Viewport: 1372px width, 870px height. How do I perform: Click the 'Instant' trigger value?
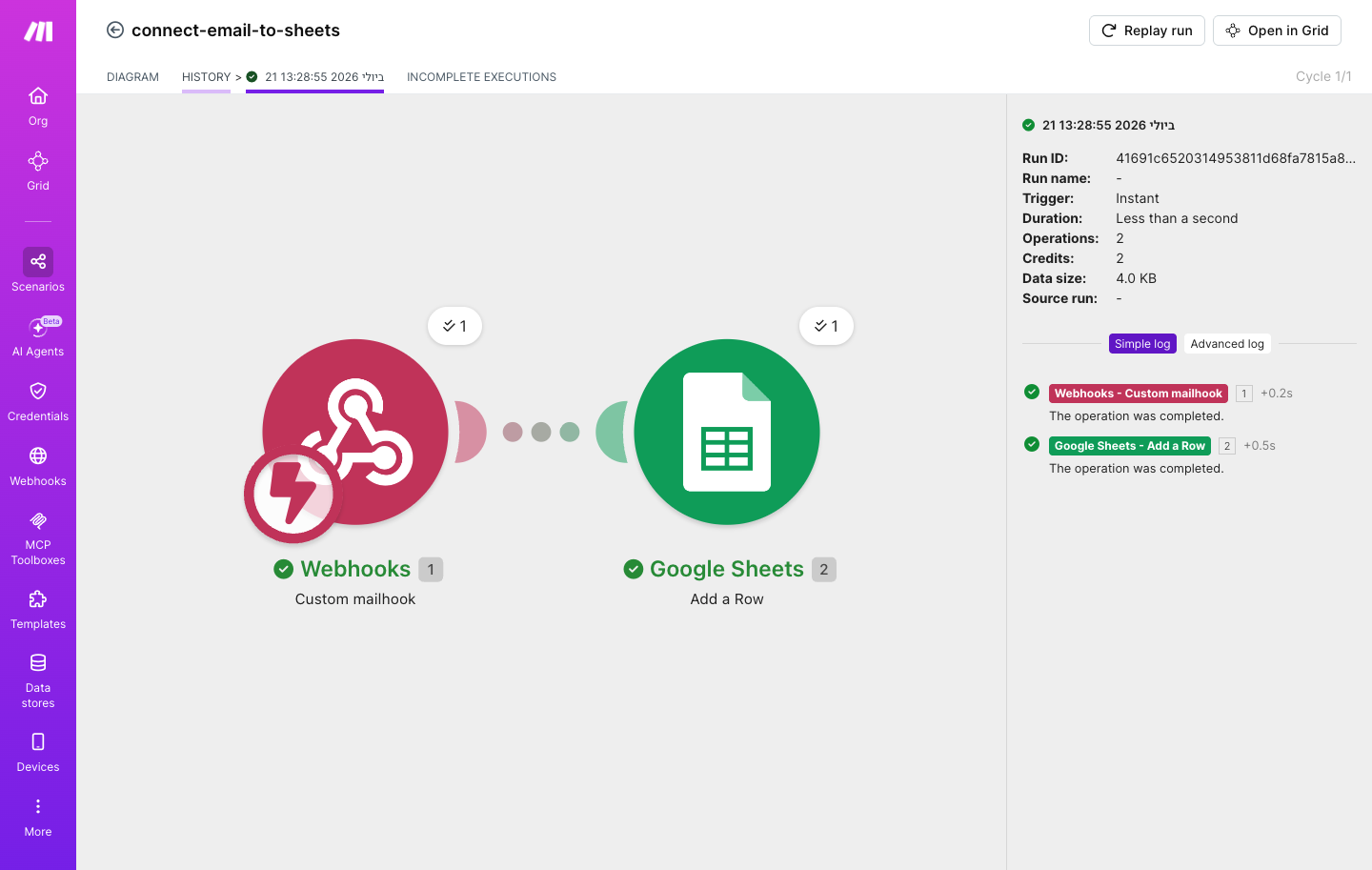pyautogui.click(x=1138, y=198)
